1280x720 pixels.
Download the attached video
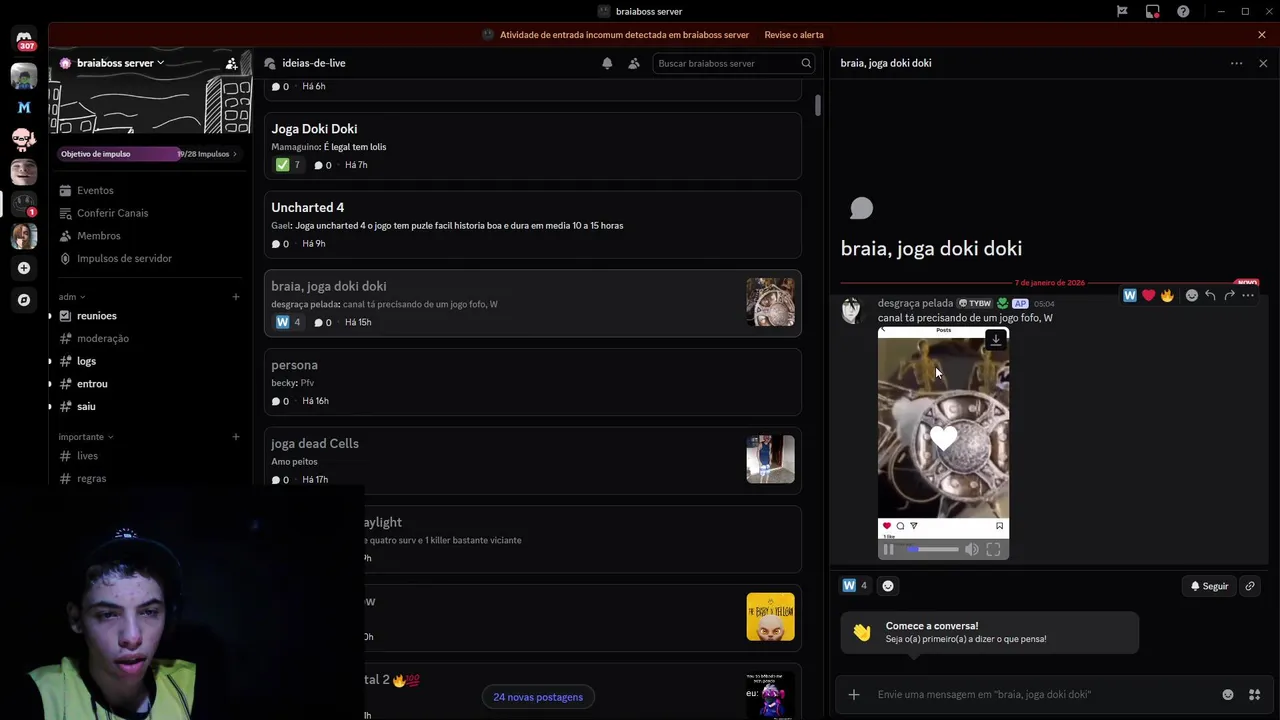[995, 340]
